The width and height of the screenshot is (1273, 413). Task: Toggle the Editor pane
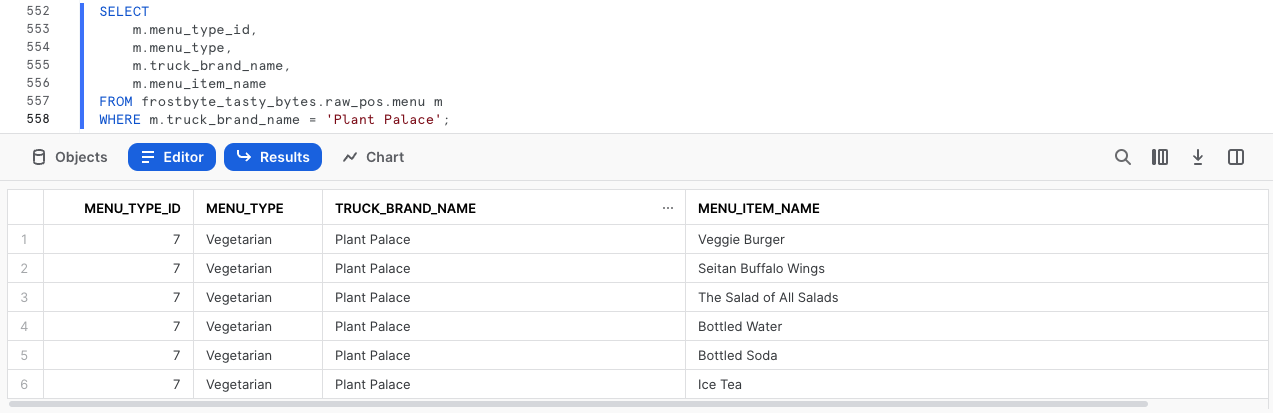172,157
